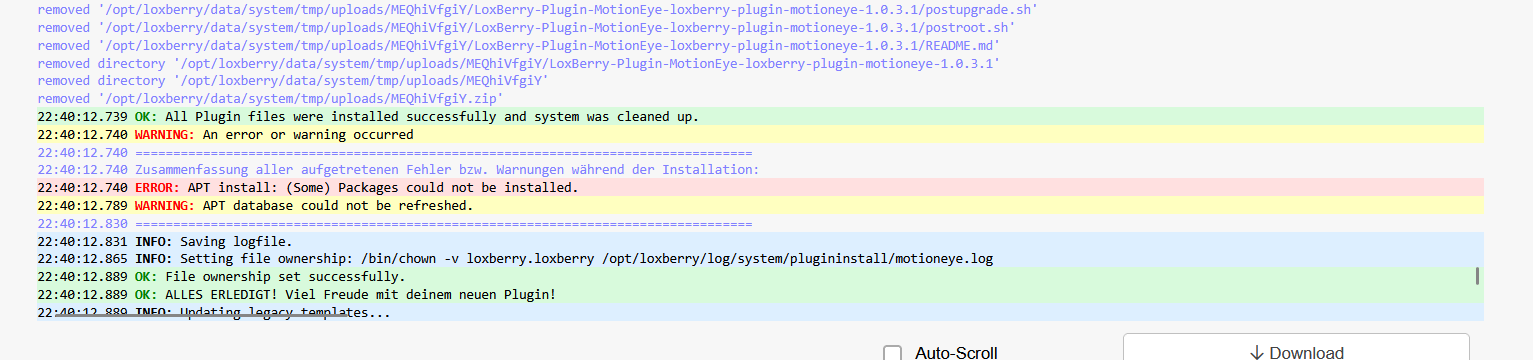This screenshot has width=1533, height=360.
Task: Click the 'WARNING: APT database could not be refreshed' line
Action: click(760, 206)
